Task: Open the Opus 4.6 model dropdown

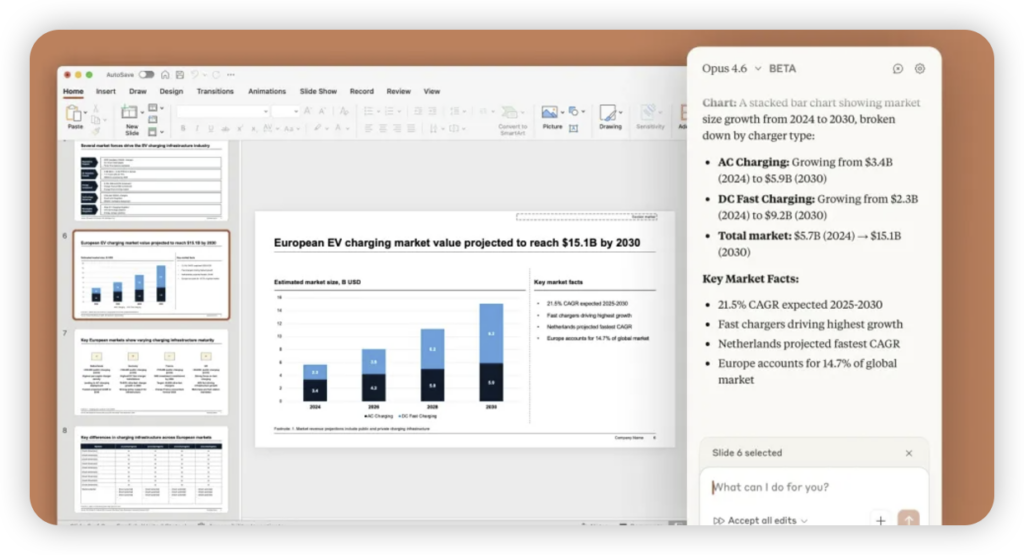Action: point(731,69)
